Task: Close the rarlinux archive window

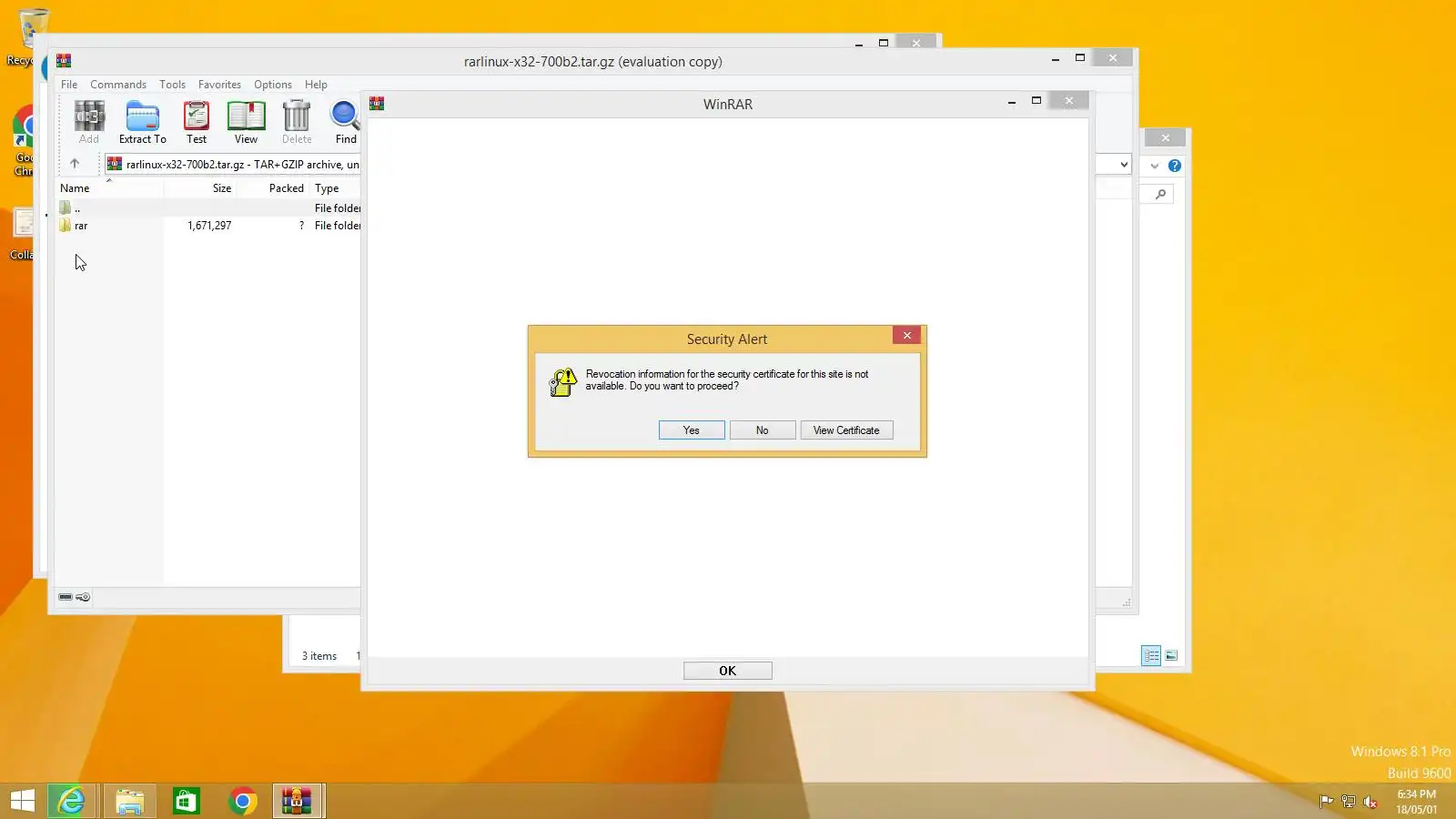Action: click(x=1113, y=58)
